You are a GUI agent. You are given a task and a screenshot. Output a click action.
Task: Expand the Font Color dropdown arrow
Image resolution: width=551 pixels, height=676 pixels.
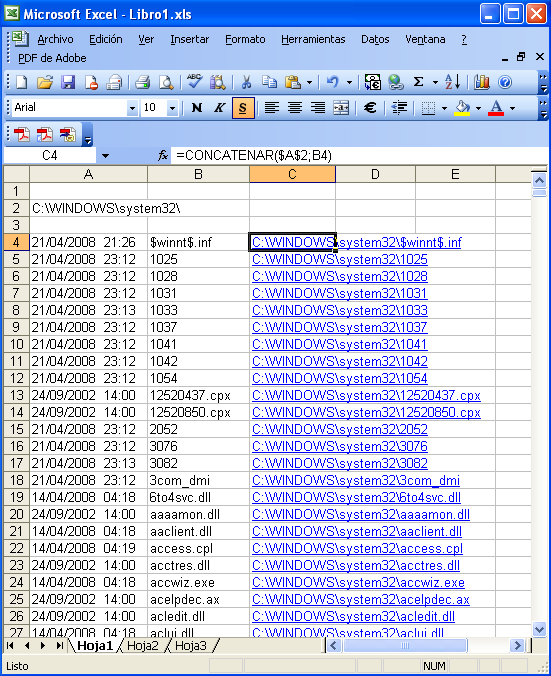pos(512,108)
